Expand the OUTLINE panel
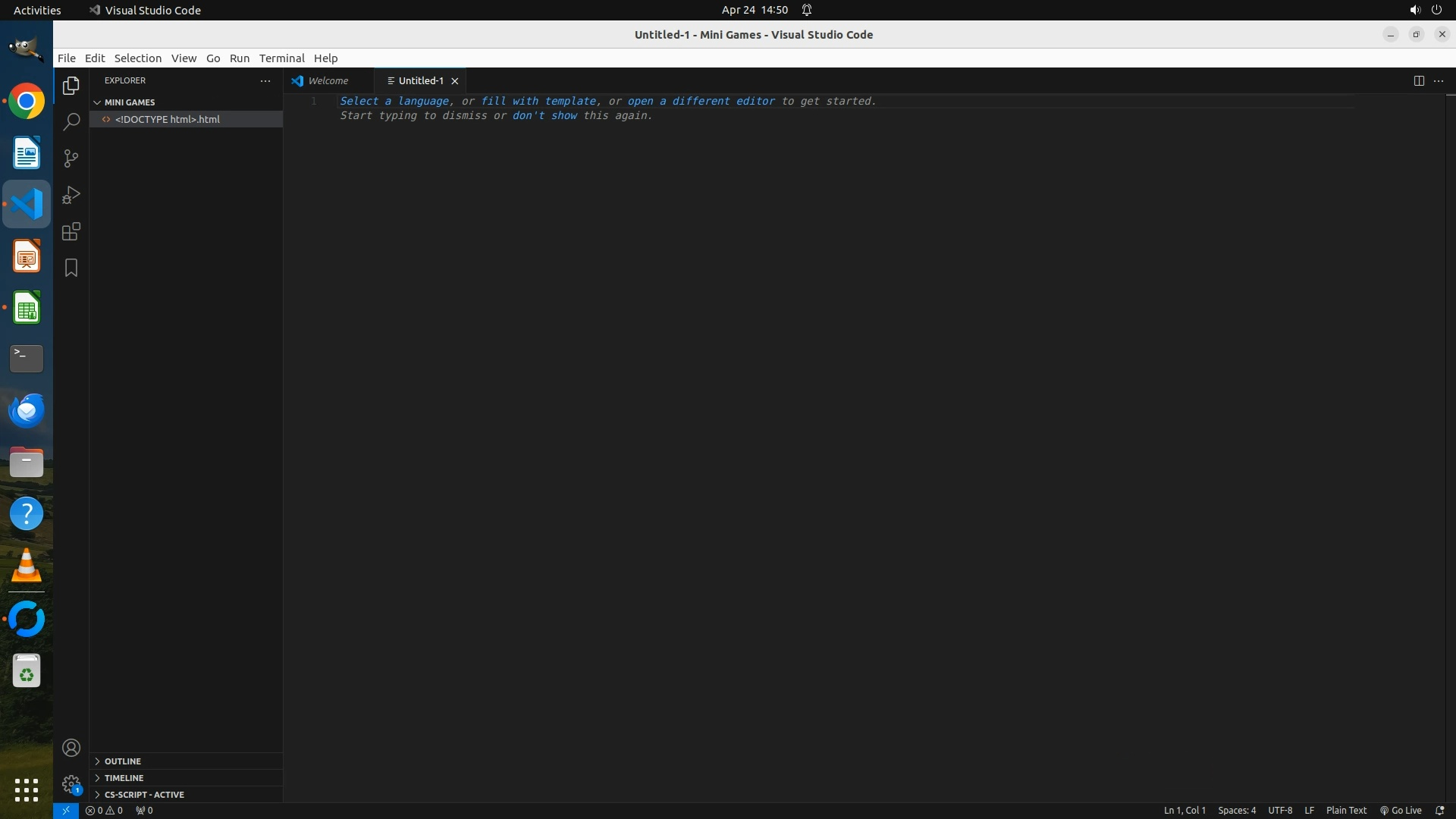The height and width of the screenshot is (819, 1456). click(x=123, y=761)
